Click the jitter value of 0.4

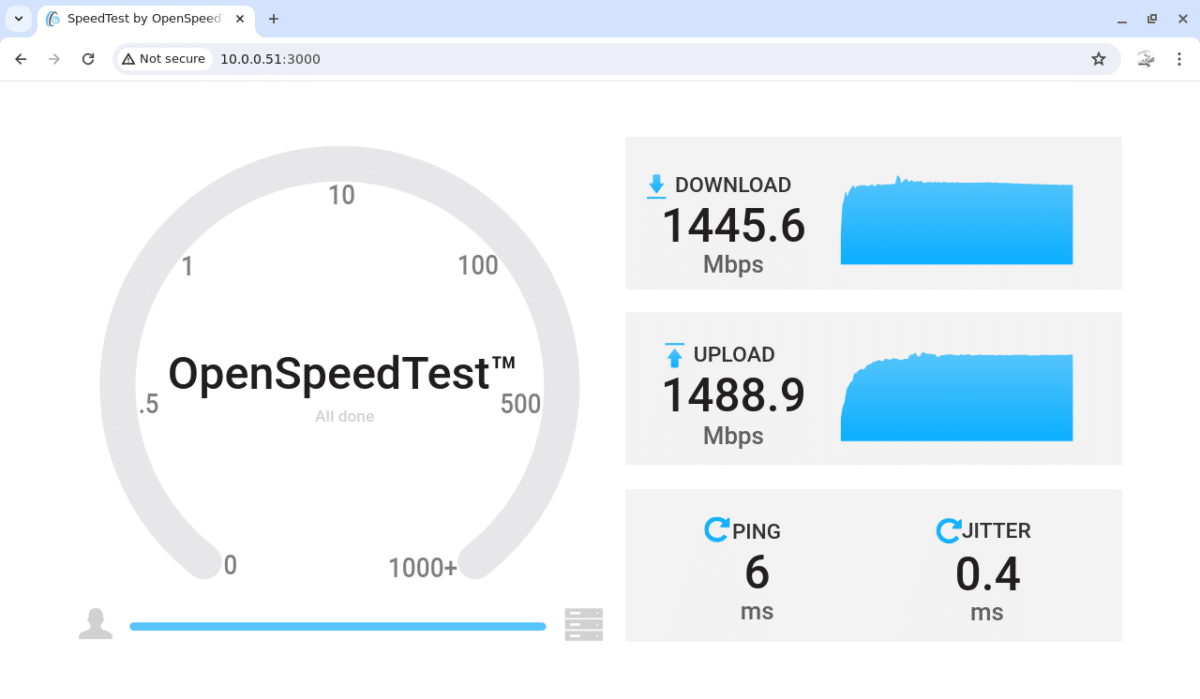987,574
